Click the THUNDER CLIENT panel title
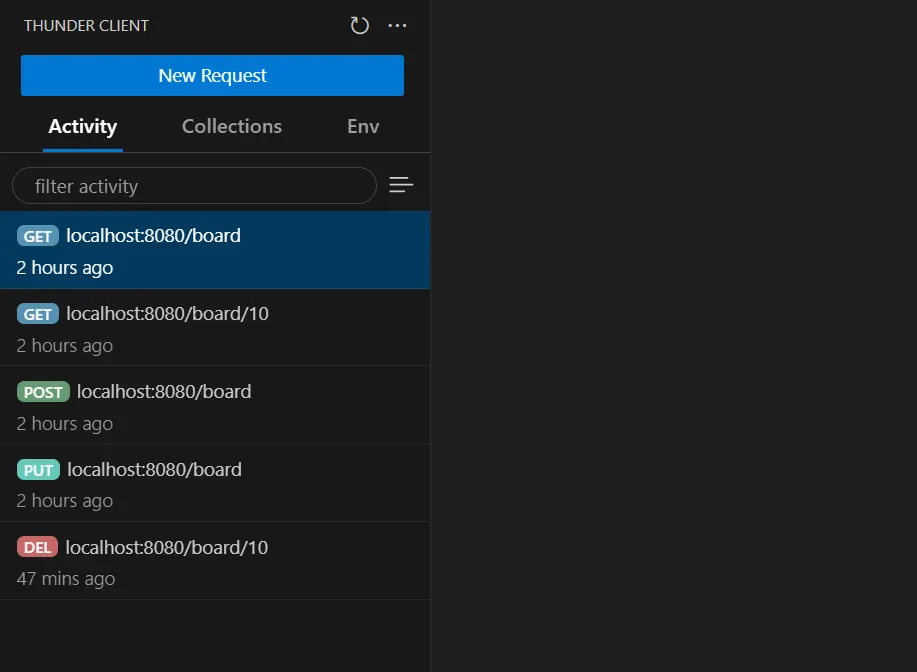The height and width of the screenshot is (672, 917). (86, 26)
